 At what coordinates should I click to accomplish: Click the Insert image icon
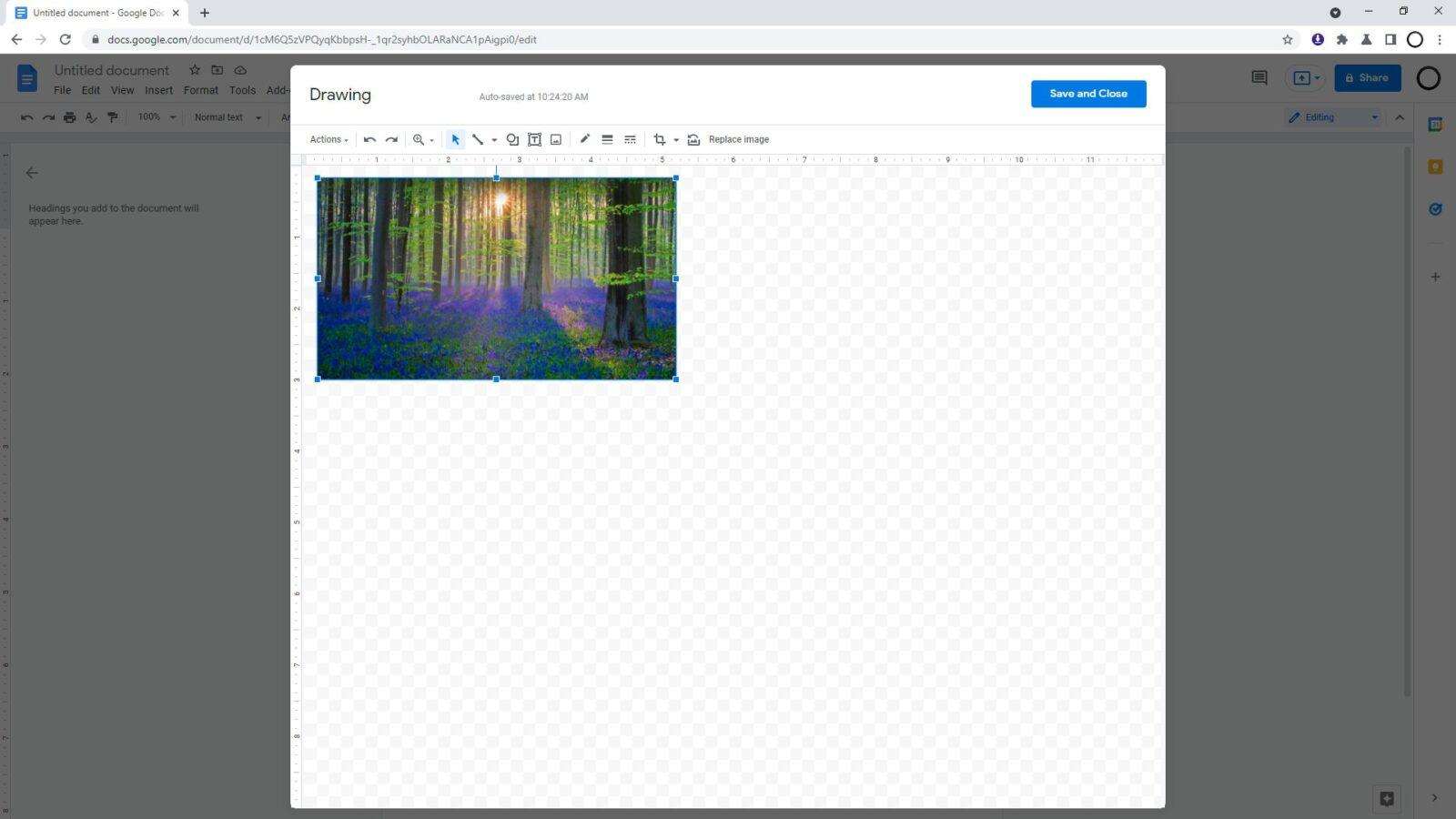click(556, 139)
